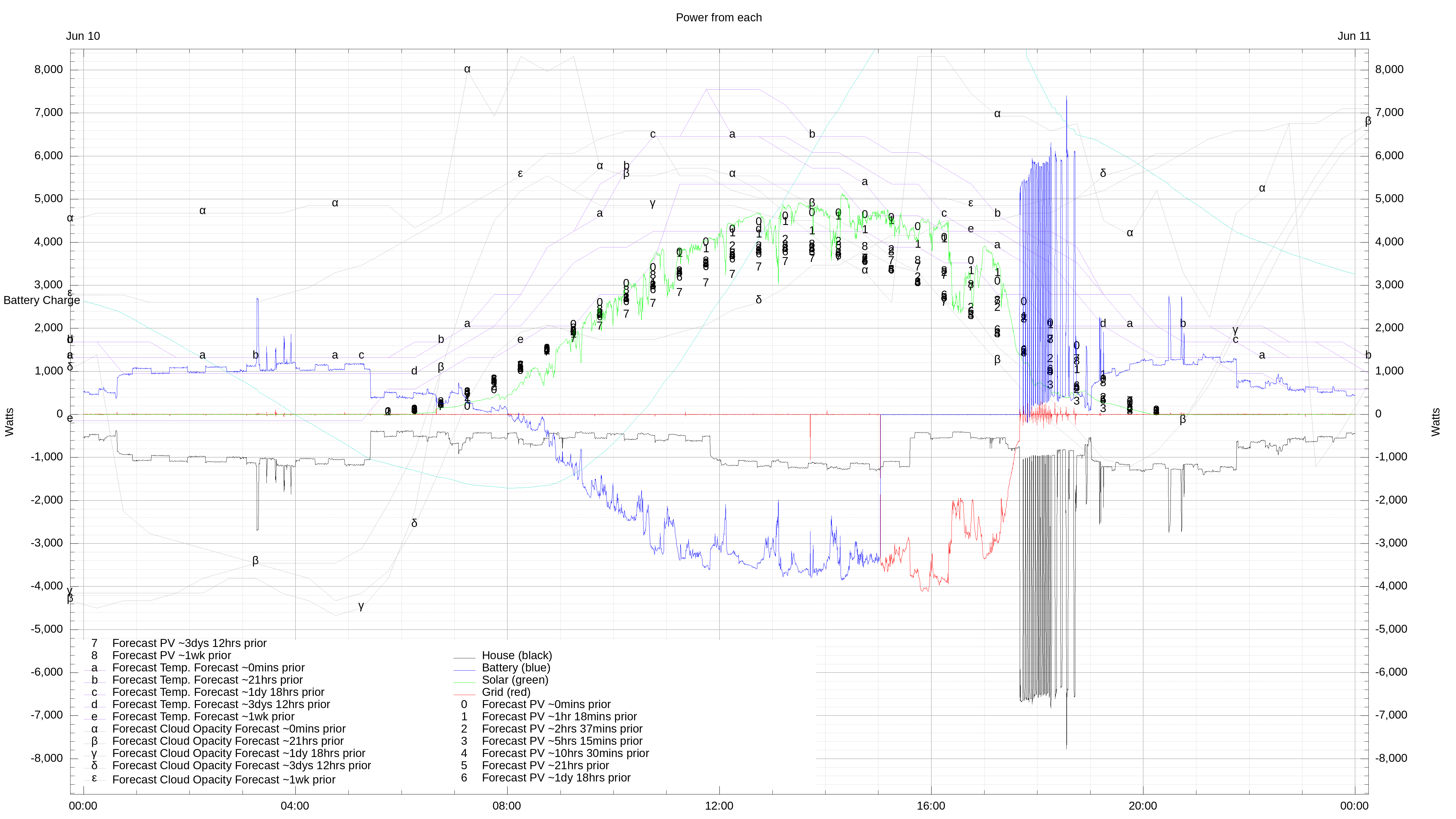Select legend entry 'Solar (green)'
This screenshot has width=1456, height=819.
(515, 680)
